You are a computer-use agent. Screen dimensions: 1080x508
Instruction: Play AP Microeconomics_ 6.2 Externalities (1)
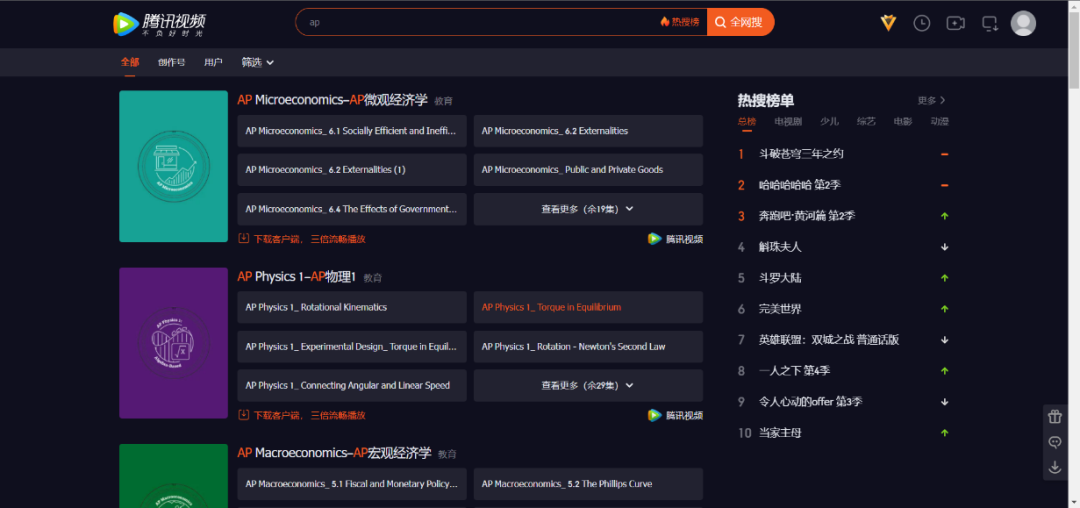352,170
